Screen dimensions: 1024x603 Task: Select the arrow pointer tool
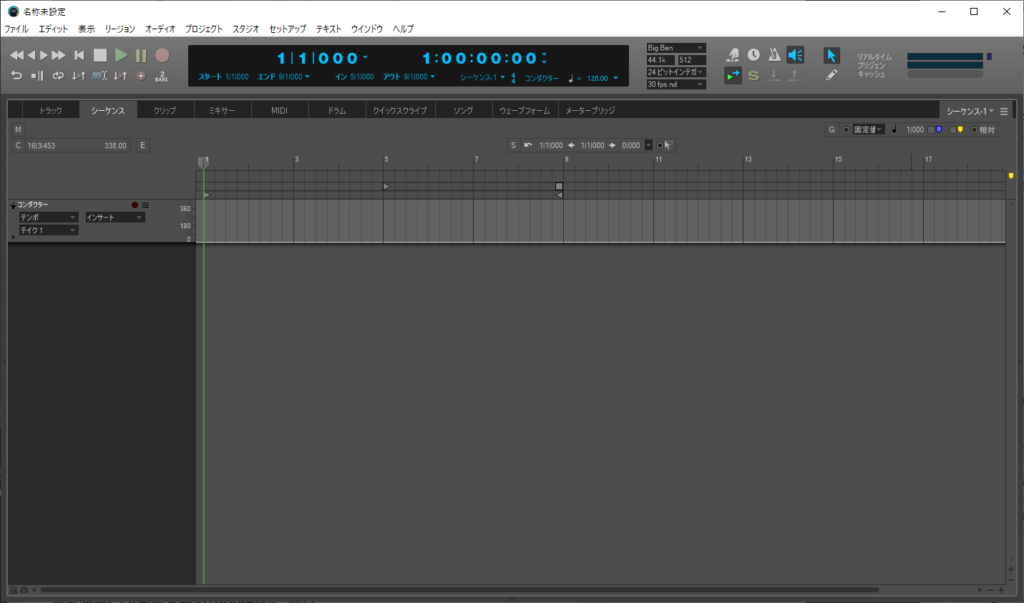(831, 55)
